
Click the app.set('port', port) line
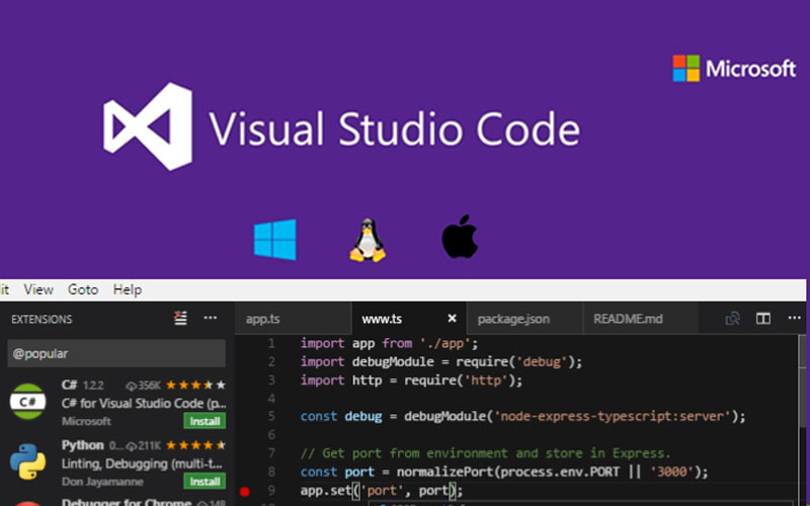[x=382, y=491]
